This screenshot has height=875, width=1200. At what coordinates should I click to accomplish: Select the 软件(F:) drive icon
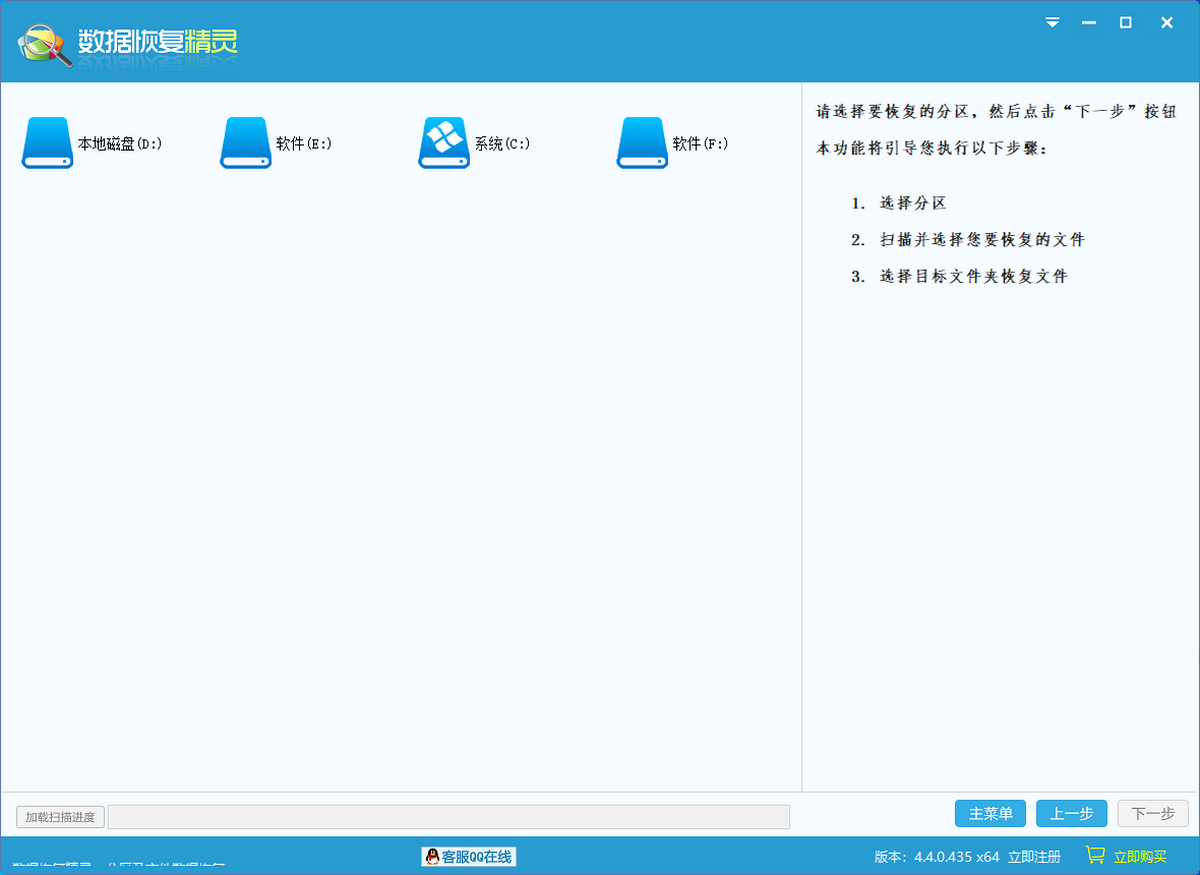point(641,143)
